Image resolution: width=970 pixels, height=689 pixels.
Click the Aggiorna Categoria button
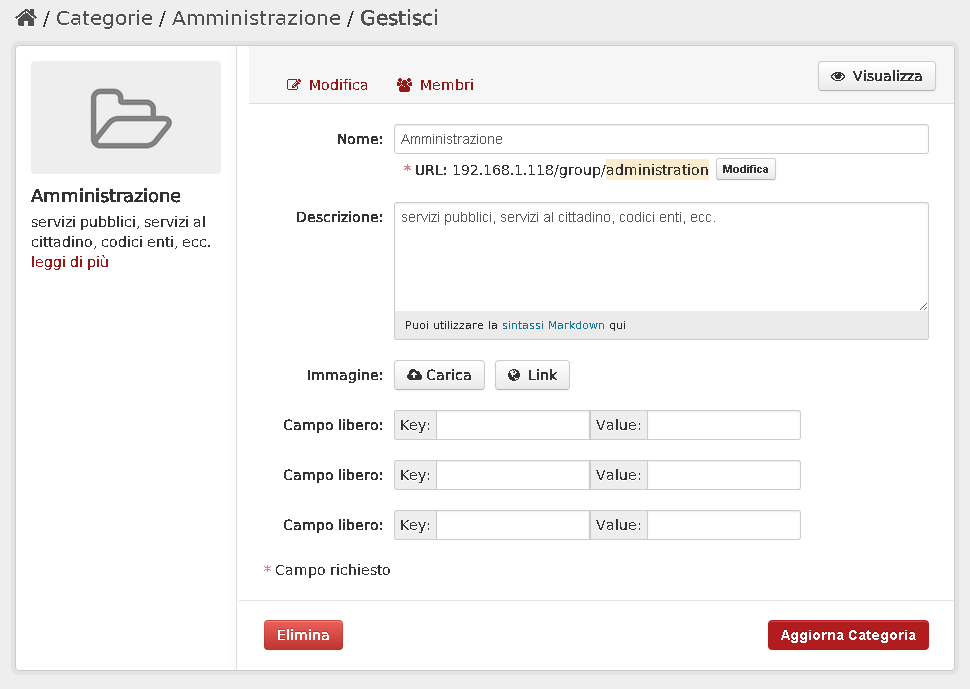click(x=848, y=635)
